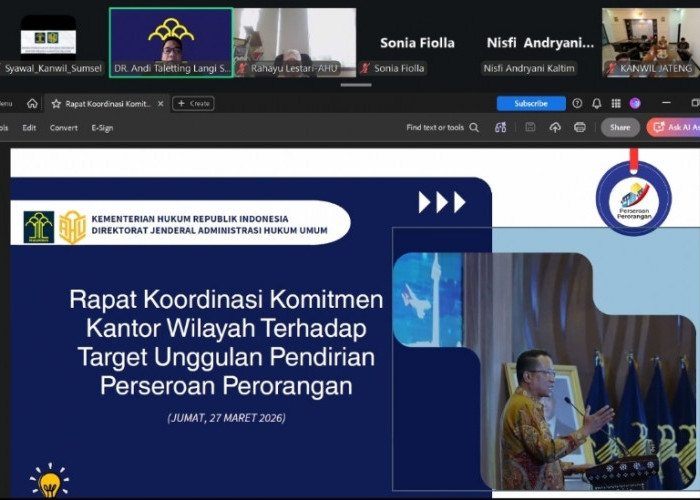Image resolution: width=700 pixels, height=500 pixels.
Task: Open the Edit menu
Action: tap(29, 128)
